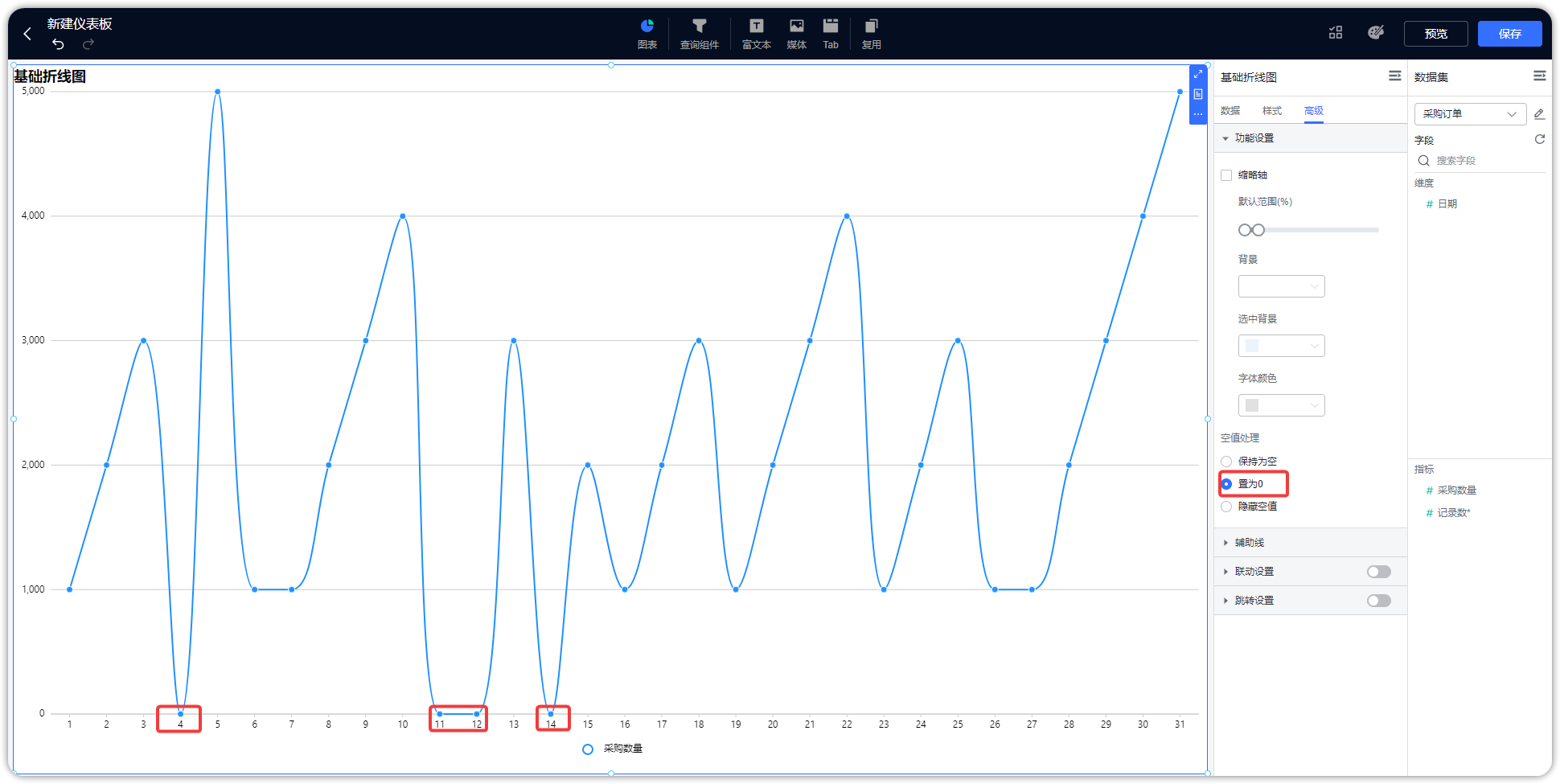The image size is (1560, 784).
Task: Open the 背景 color dropdown
Action: pos(1282,286)
